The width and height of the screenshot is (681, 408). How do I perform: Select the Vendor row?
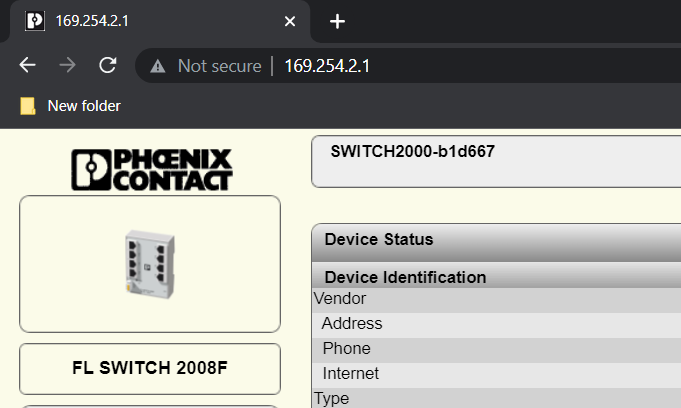(497, 299)
